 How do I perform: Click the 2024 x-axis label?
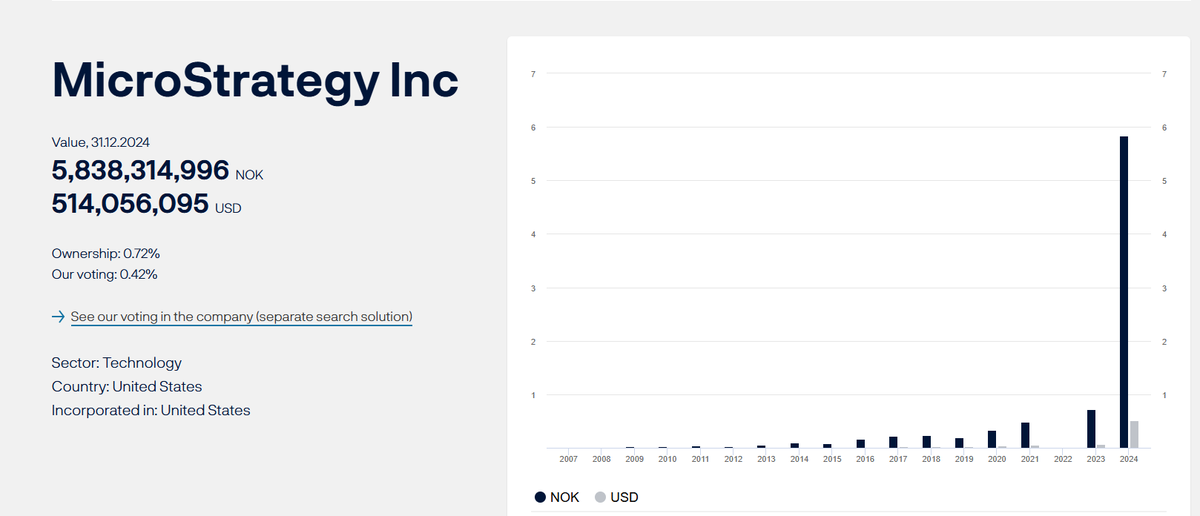pos(1129,459)
